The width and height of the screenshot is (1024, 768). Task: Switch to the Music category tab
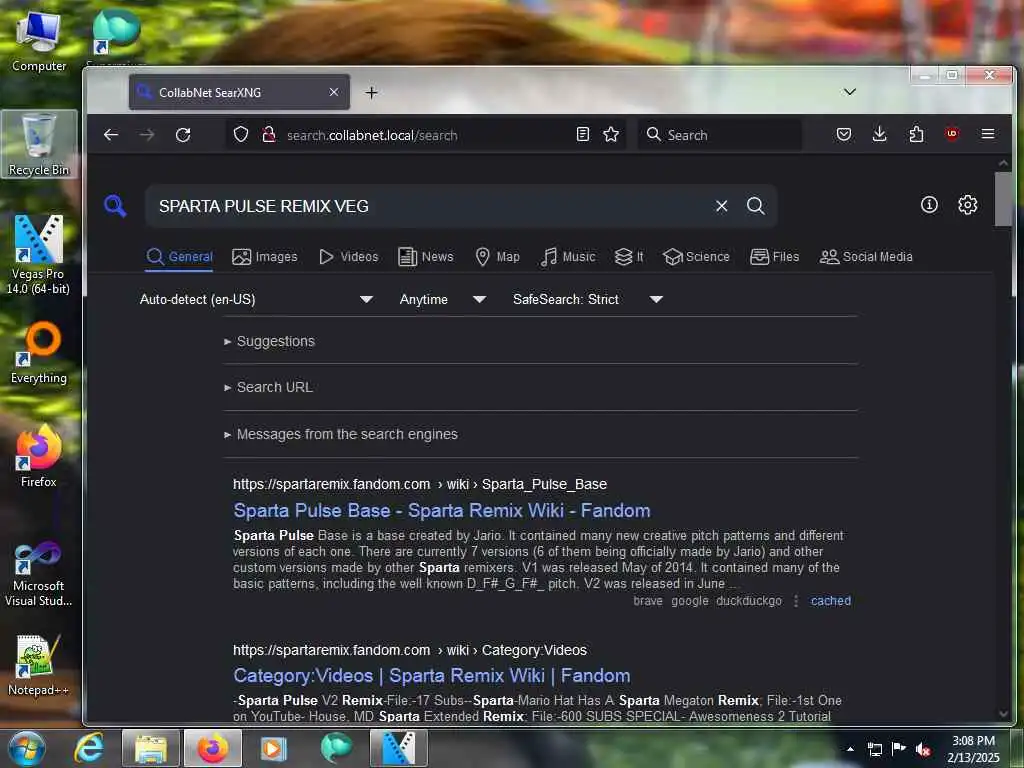tap(568, 257)
